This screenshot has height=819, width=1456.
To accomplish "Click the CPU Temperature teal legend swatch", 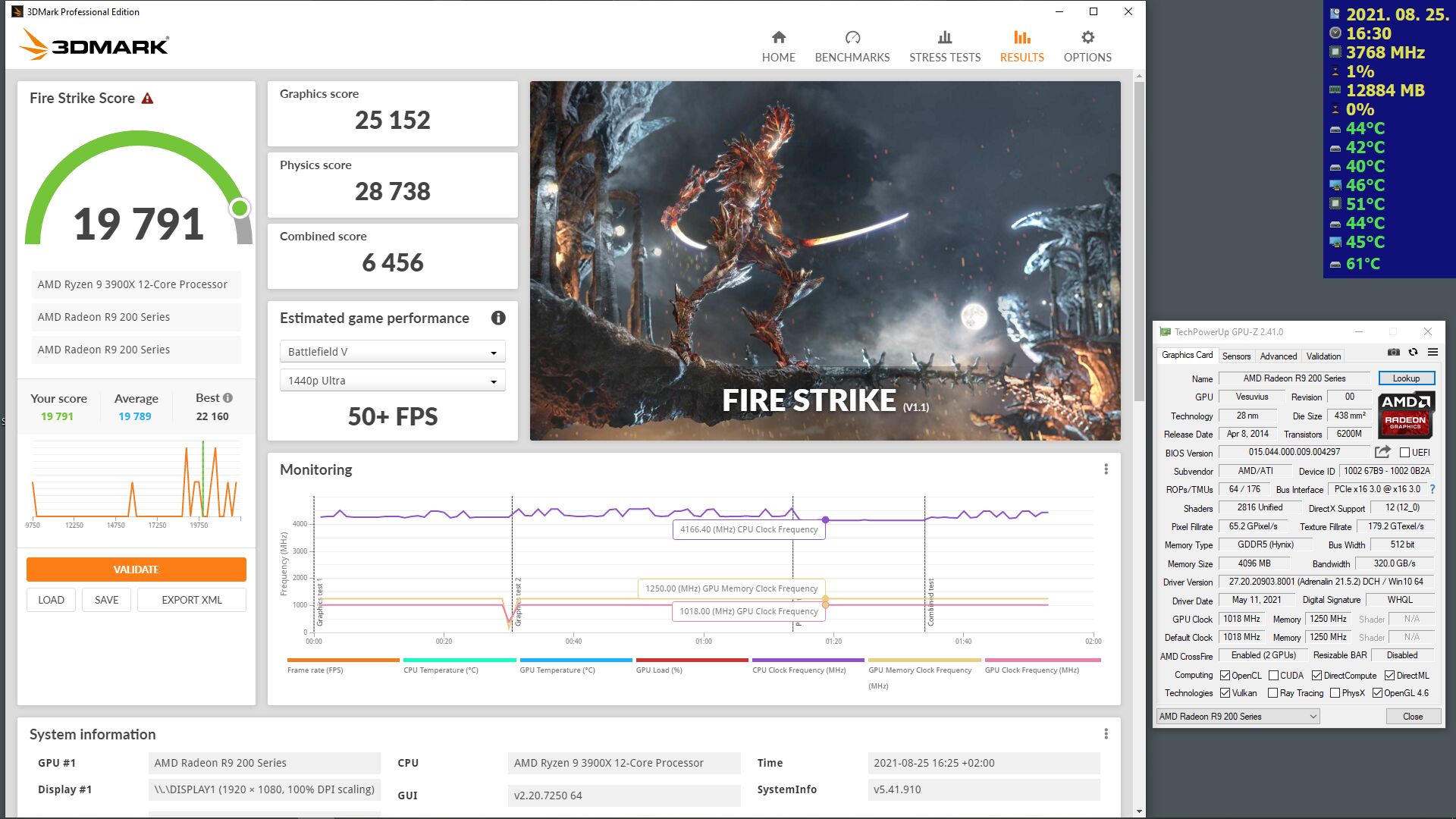I will coord(460,660).
